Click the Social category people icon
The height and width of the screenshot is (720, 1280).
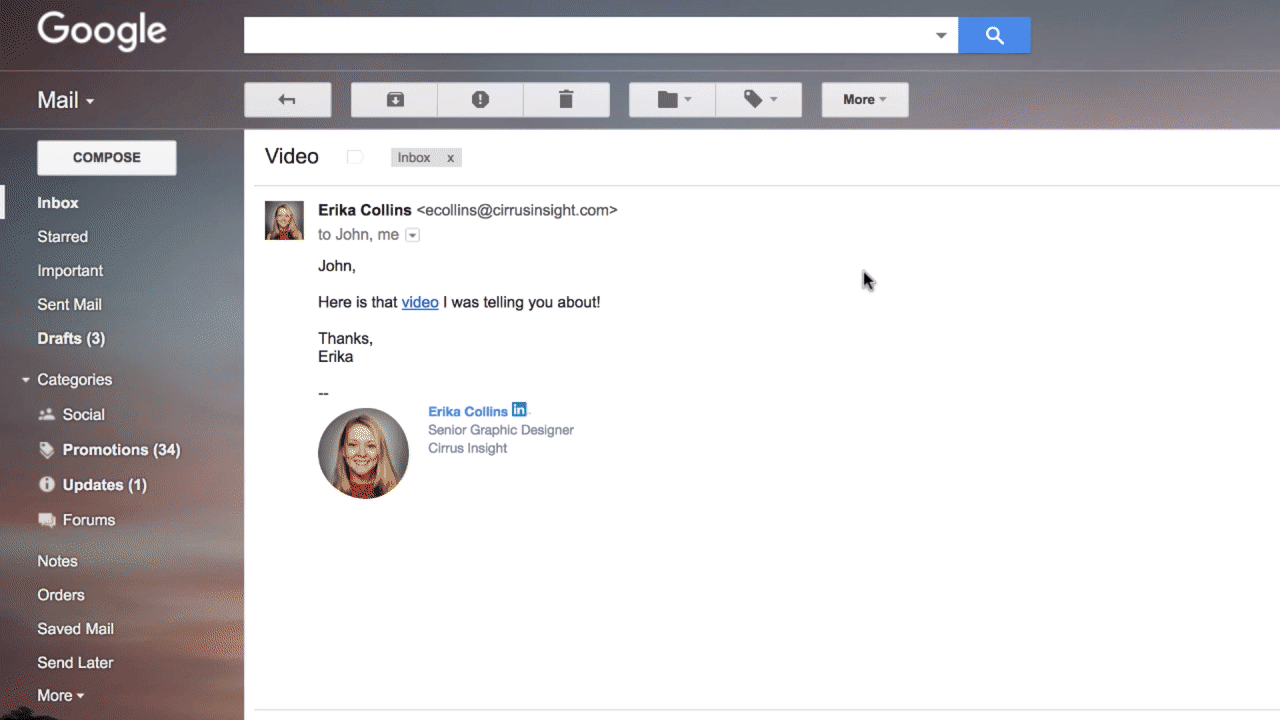tap(46, 414)
